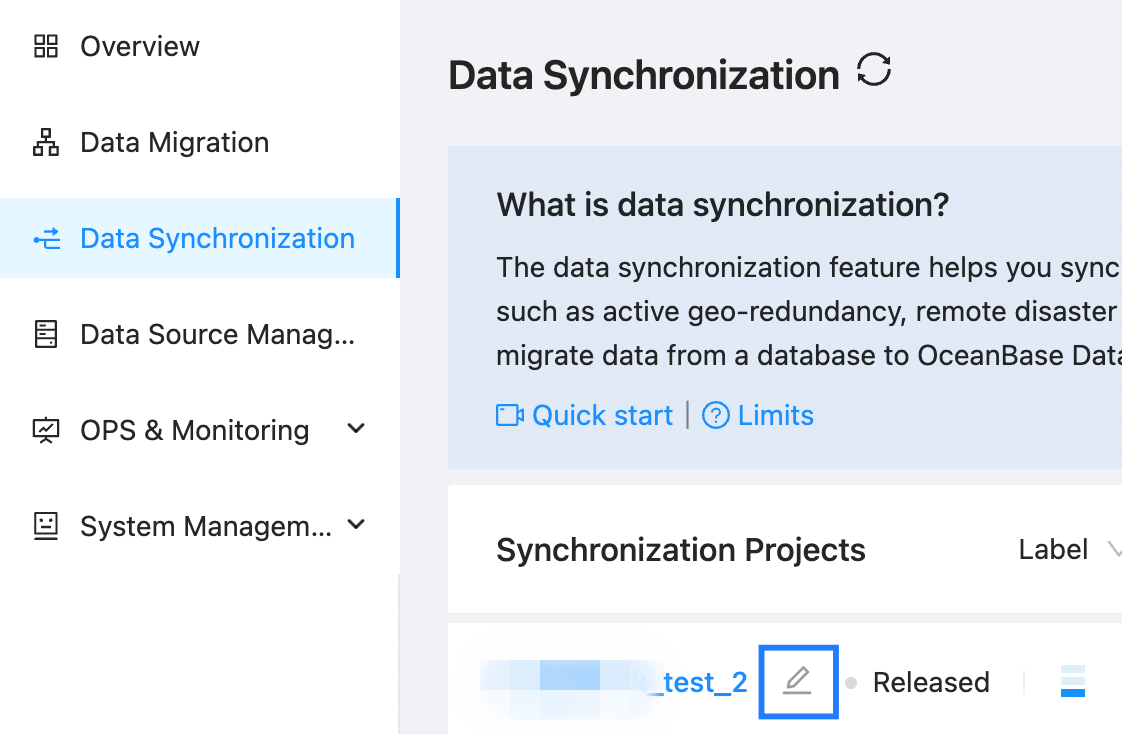The height and width of the screenshot is (734, 1122).
Task: Open the Limits text link
Action: tap(775, 415)
